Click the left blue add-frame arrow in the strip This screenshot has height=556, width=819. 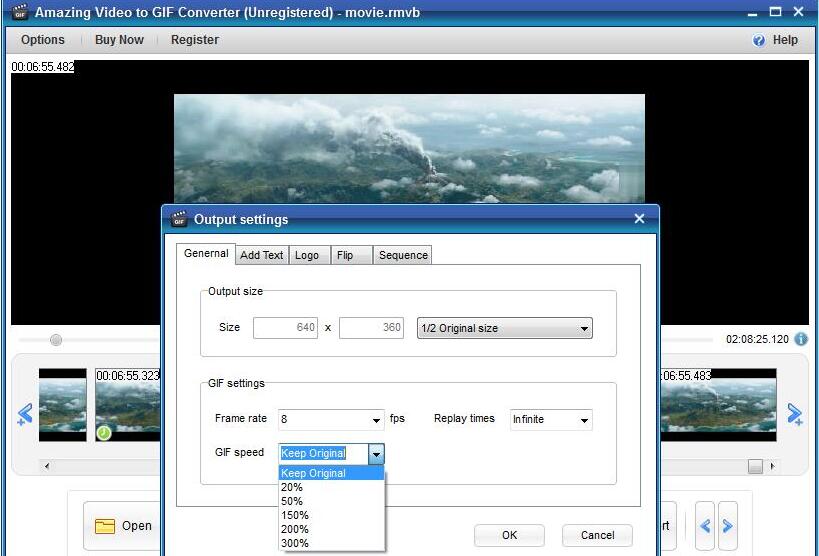pos(25,414)
